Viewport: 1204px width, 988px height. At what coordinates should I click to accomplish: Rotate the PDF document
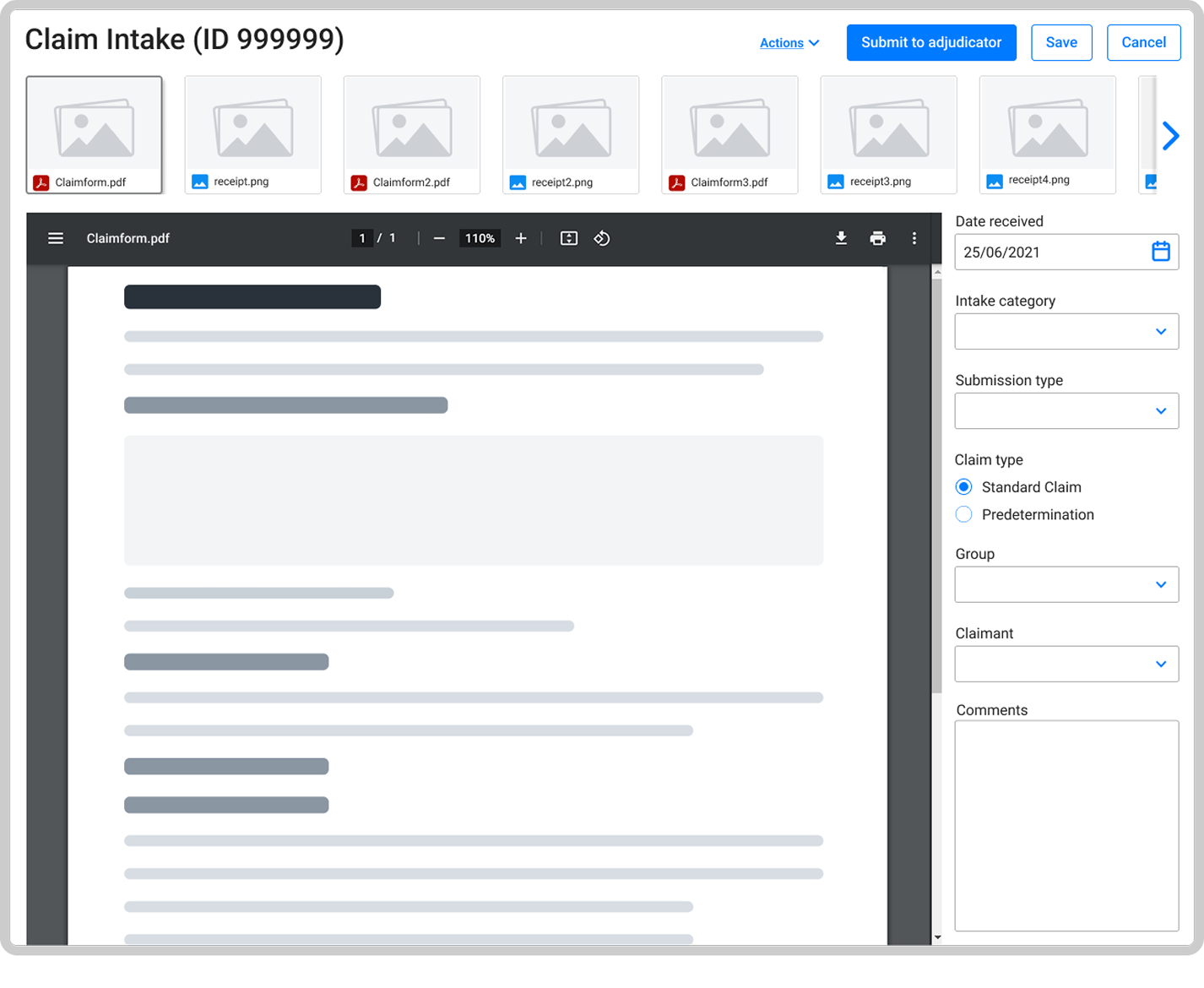602,239
